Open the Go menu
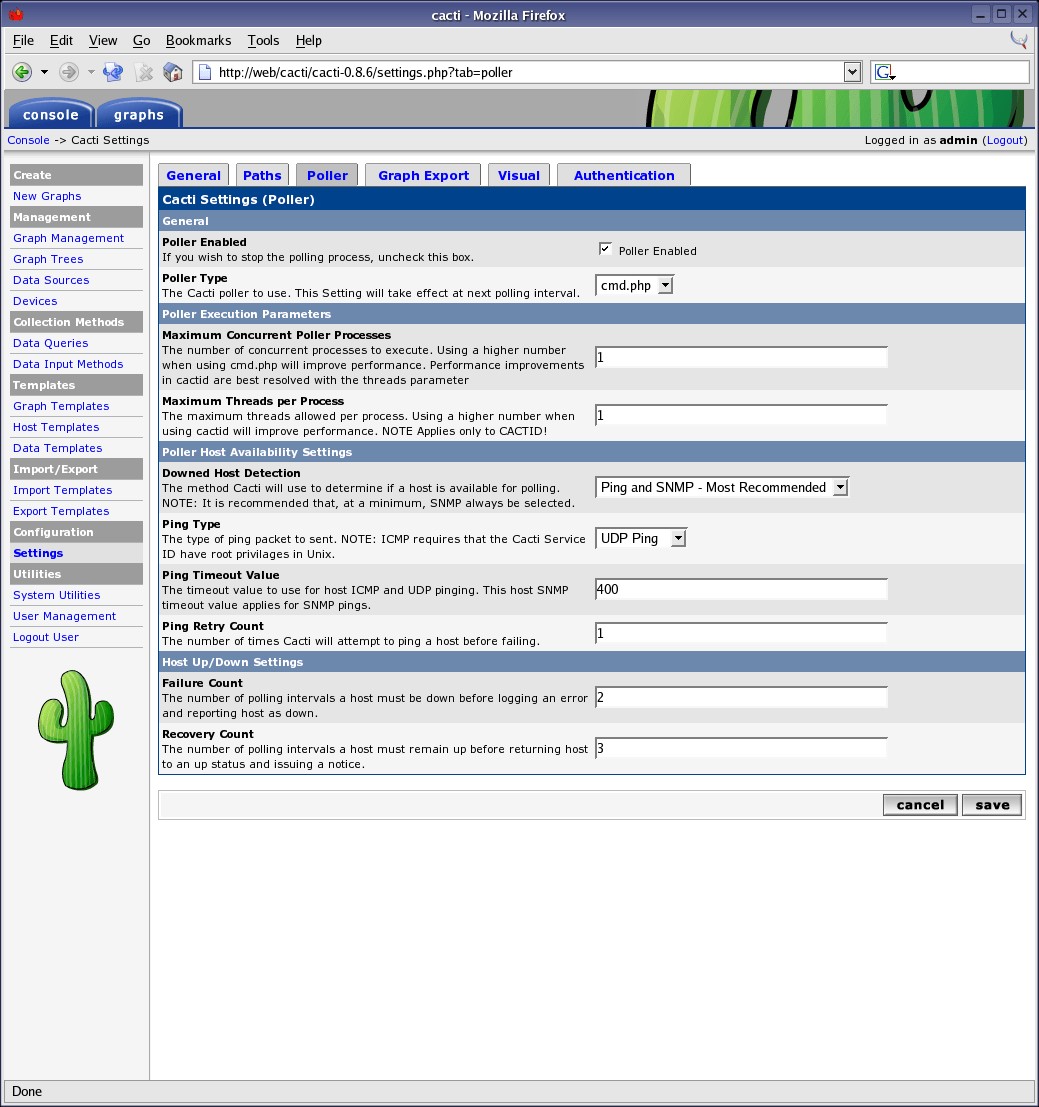This screenshot has height=1107, width=1039. click(x=141, y=40)
